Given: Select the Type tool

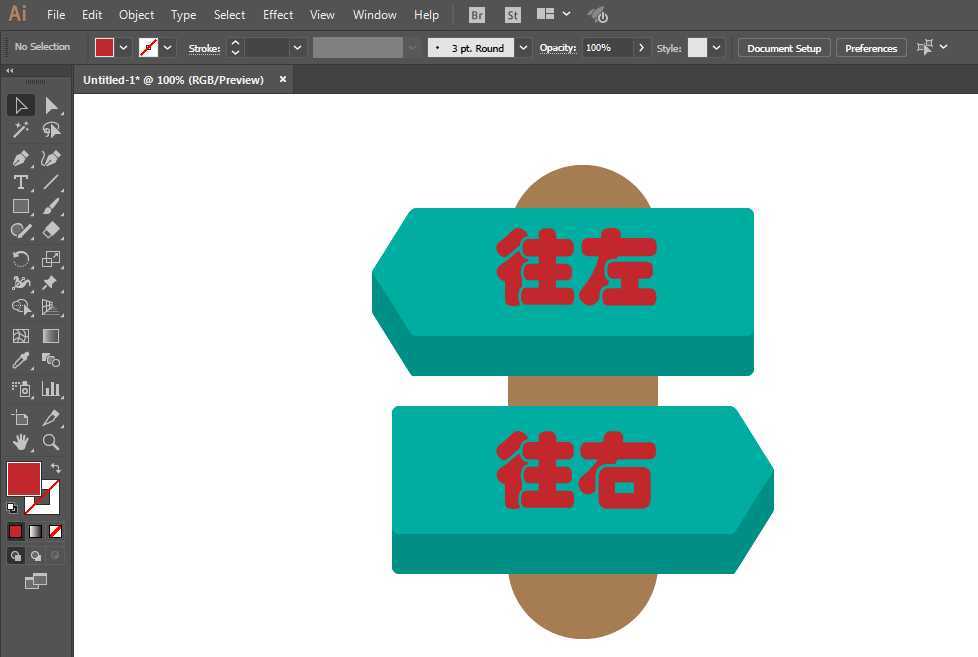Looking at the screenshot, I should pos(20,182).
